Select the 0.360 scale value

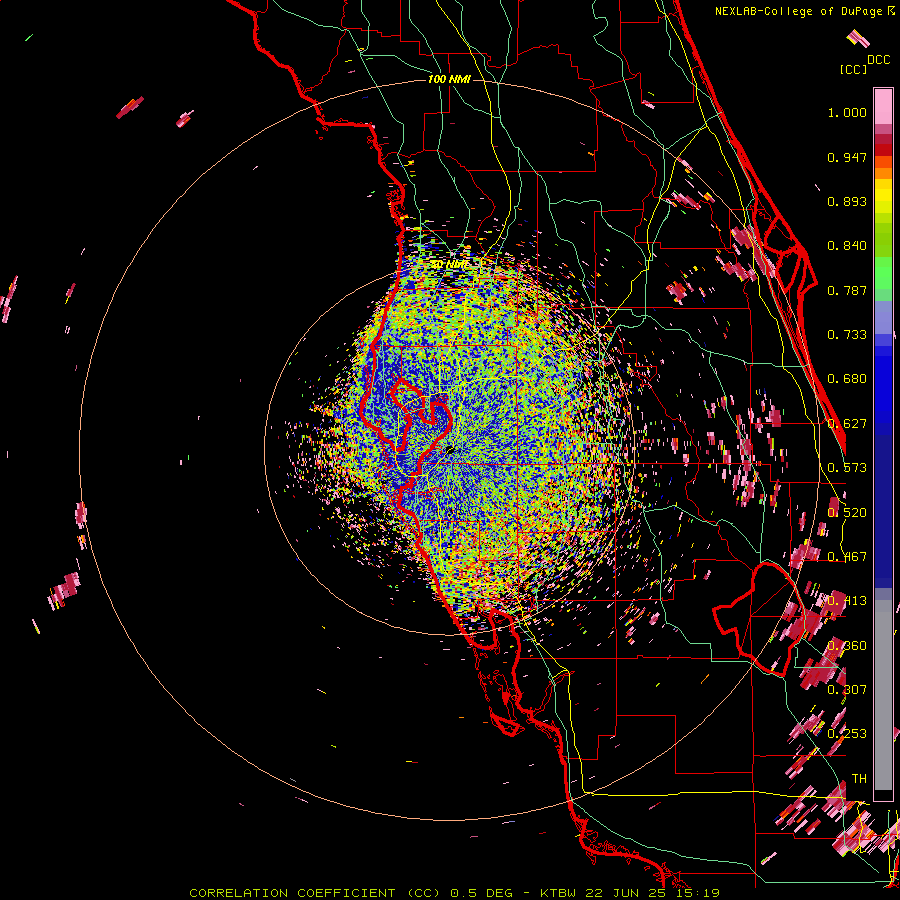pyautogui.click(x=847, y=646)
